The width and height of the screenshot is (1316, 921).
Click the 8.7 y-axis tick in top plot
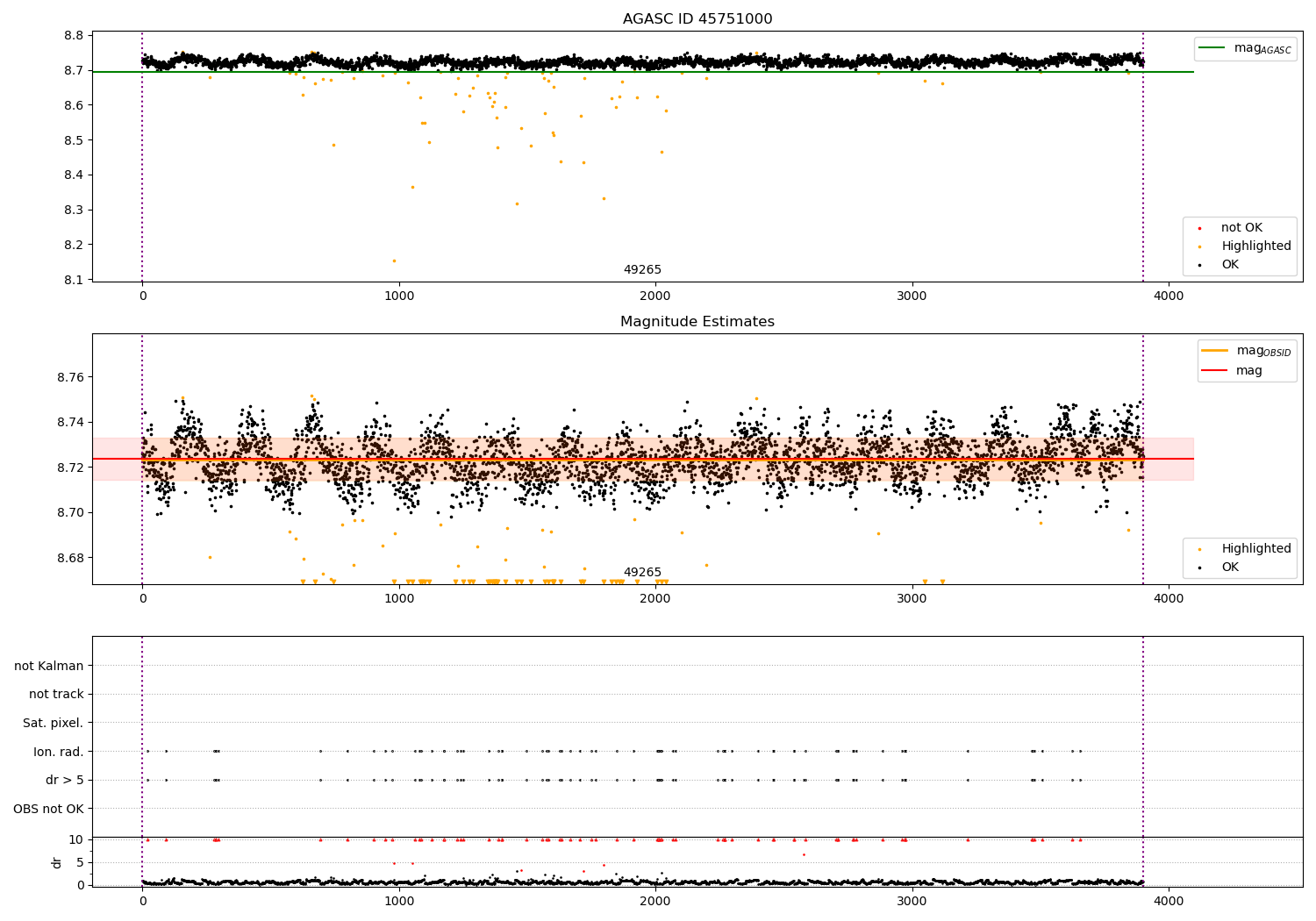(74, 71)
